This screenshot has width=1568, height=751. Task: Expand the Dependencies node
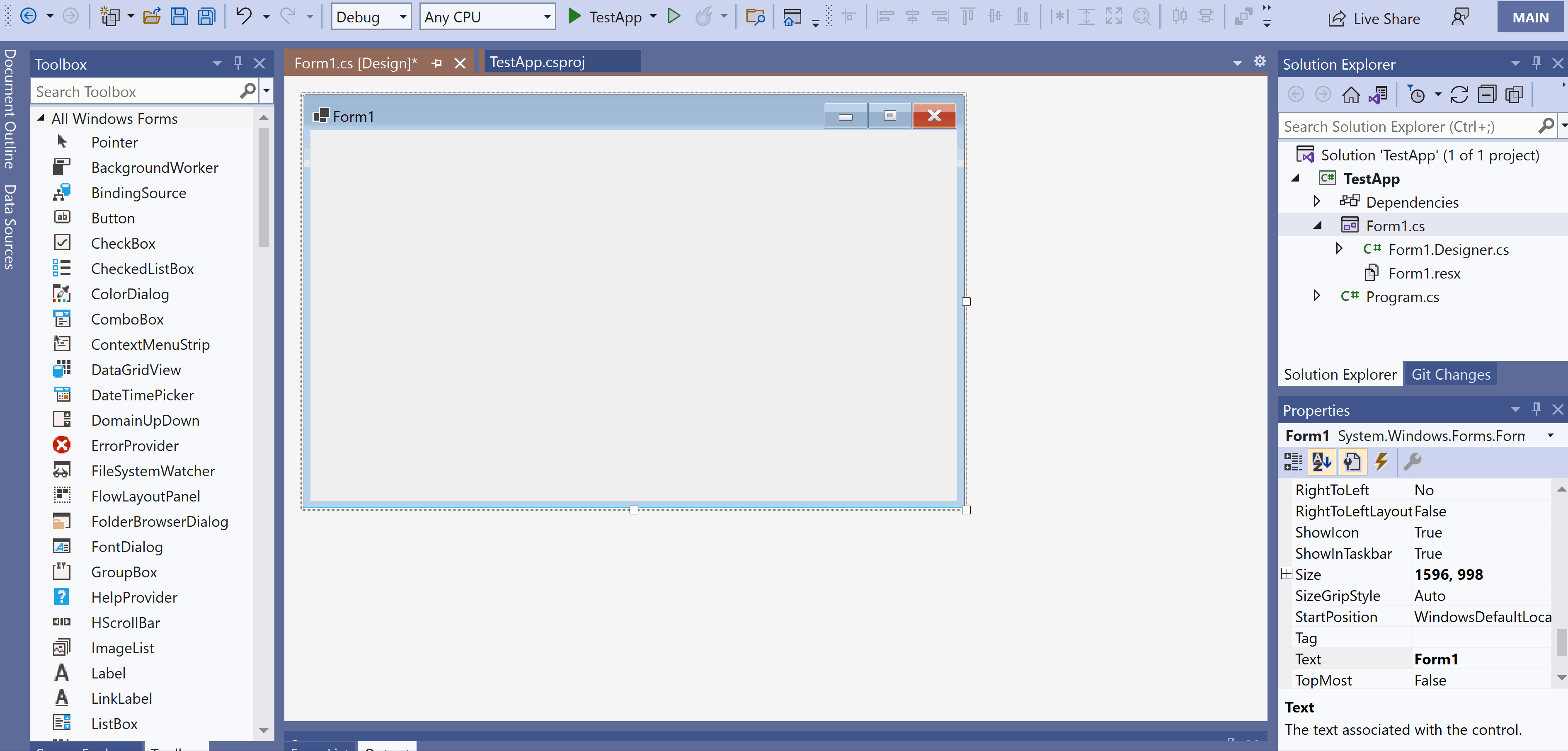(1316, 201)
